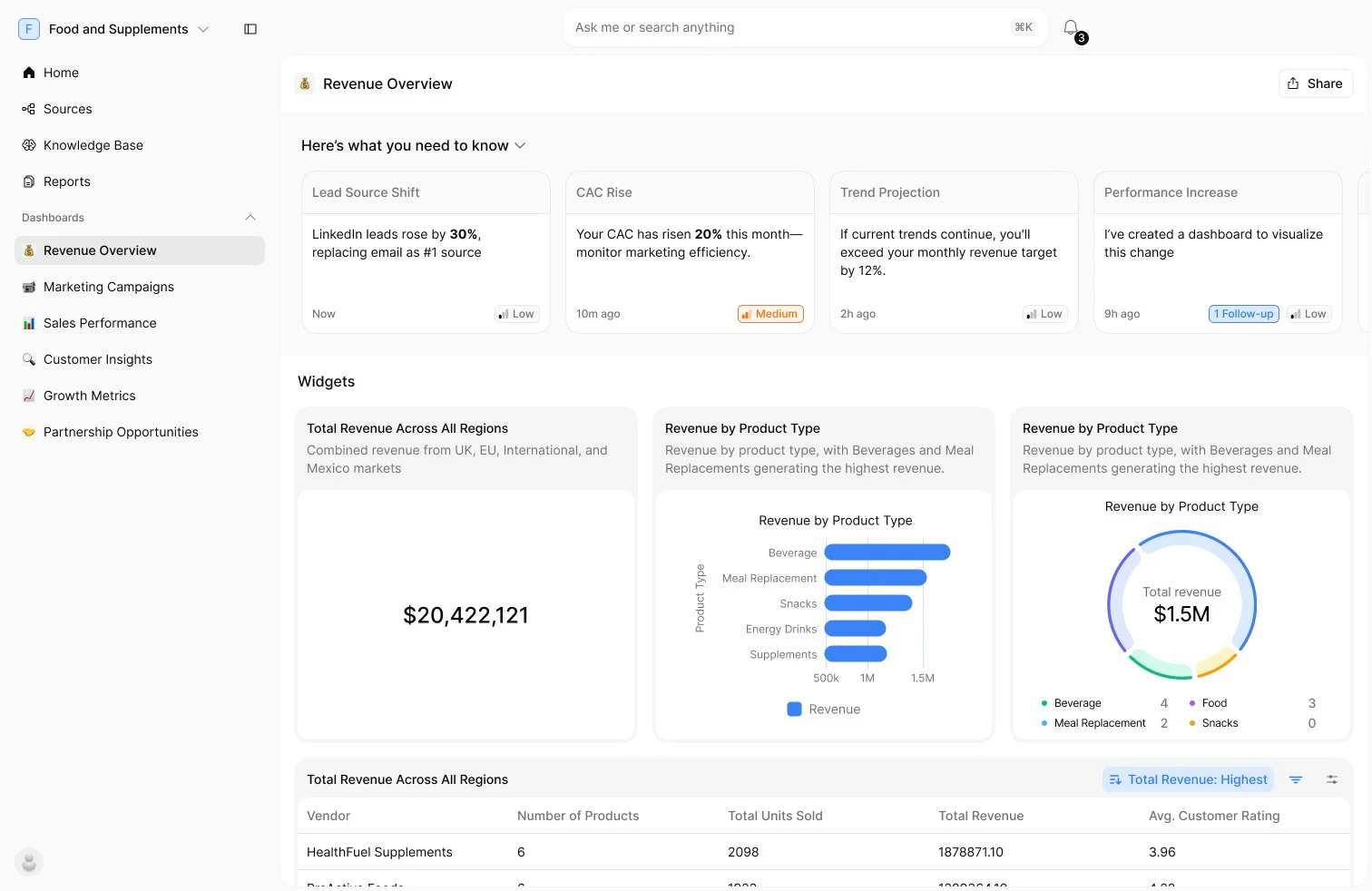Navigate to Customer Insights
This screenshot has height=891, width=1372.
point(140,359)
